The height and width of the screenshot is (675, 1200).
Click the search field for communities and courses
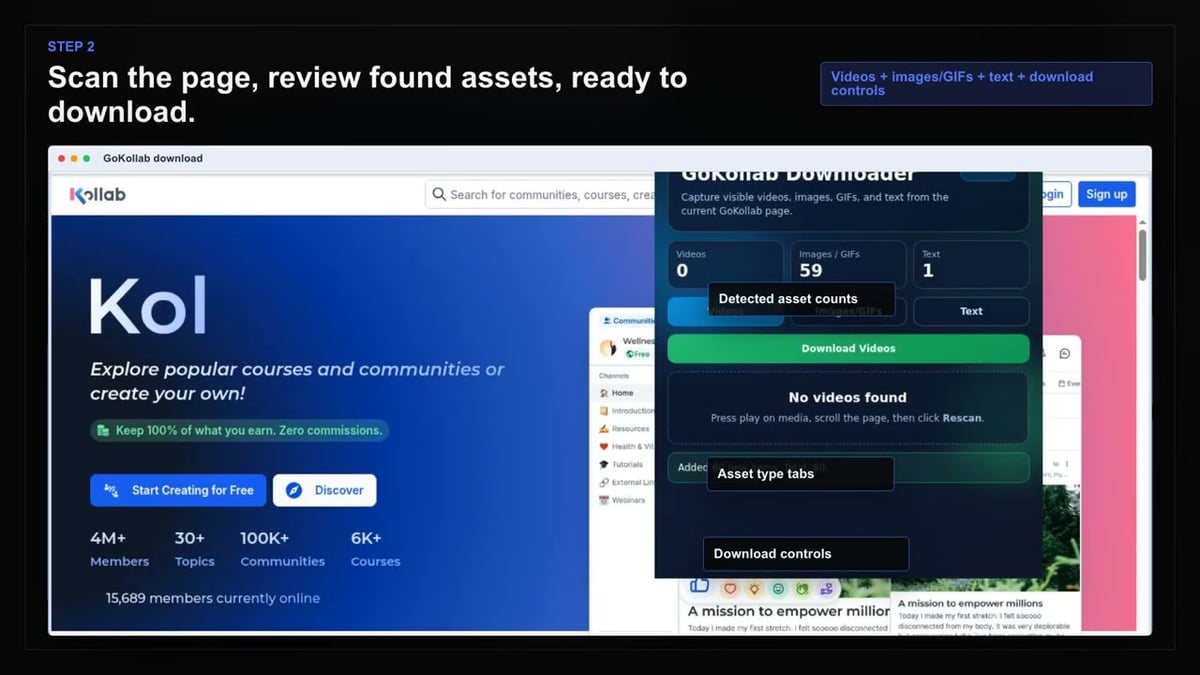[541, 195]
